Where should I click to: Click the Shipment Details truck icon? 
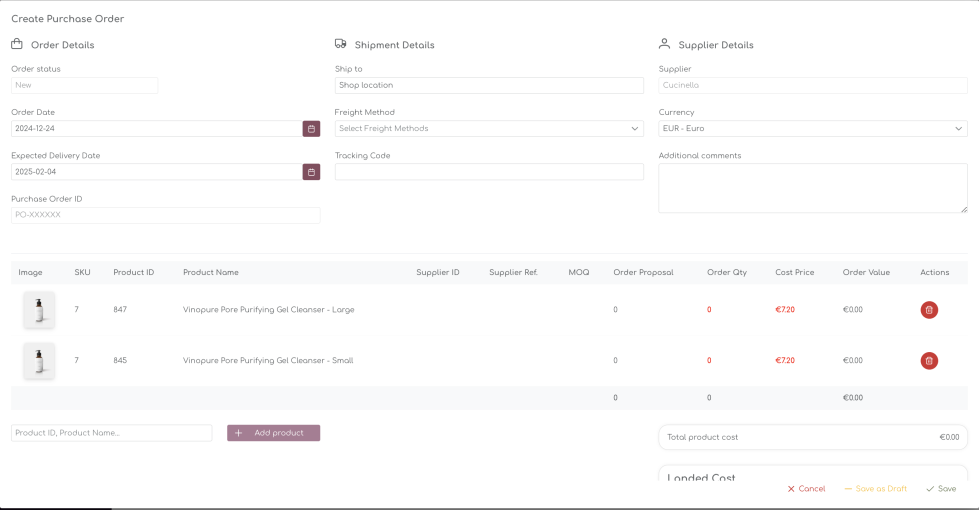point(341,44)
